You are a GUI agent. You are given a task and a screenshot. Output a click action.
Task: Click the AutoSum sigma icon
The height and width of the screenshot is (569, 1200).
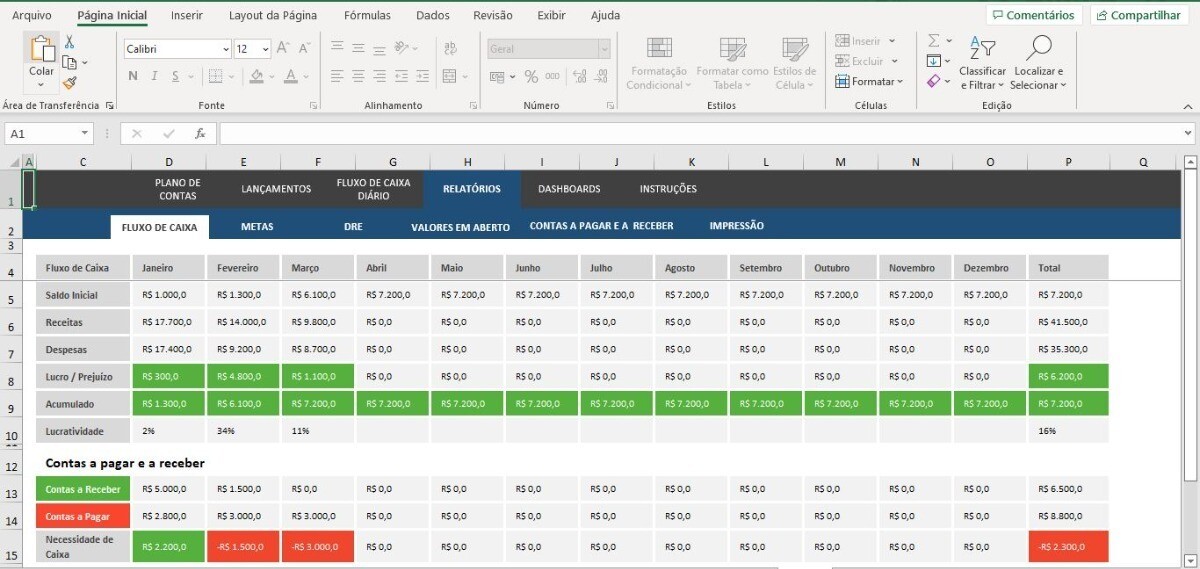(934, 41)
